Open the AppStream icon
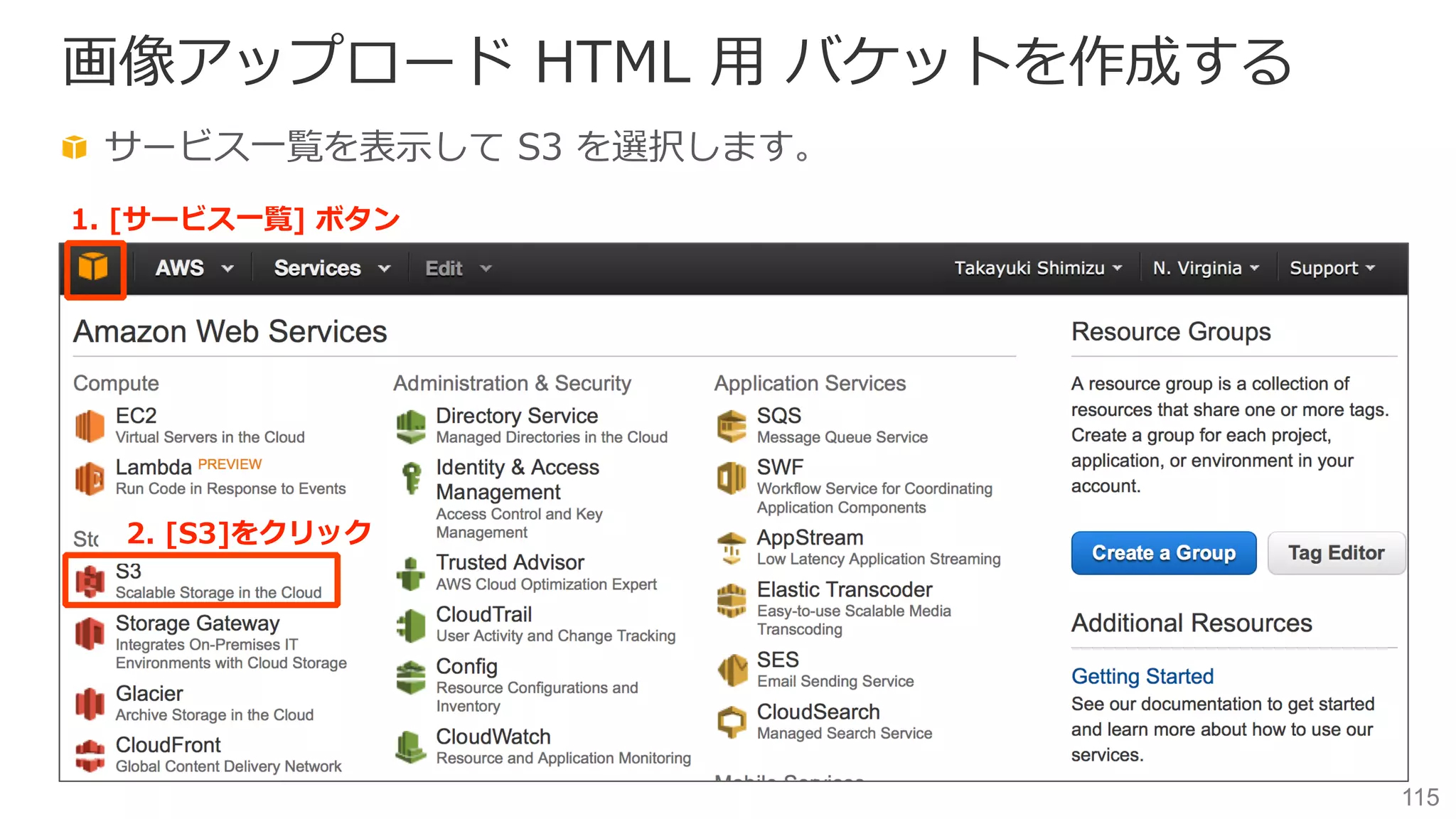 (732, 548)
